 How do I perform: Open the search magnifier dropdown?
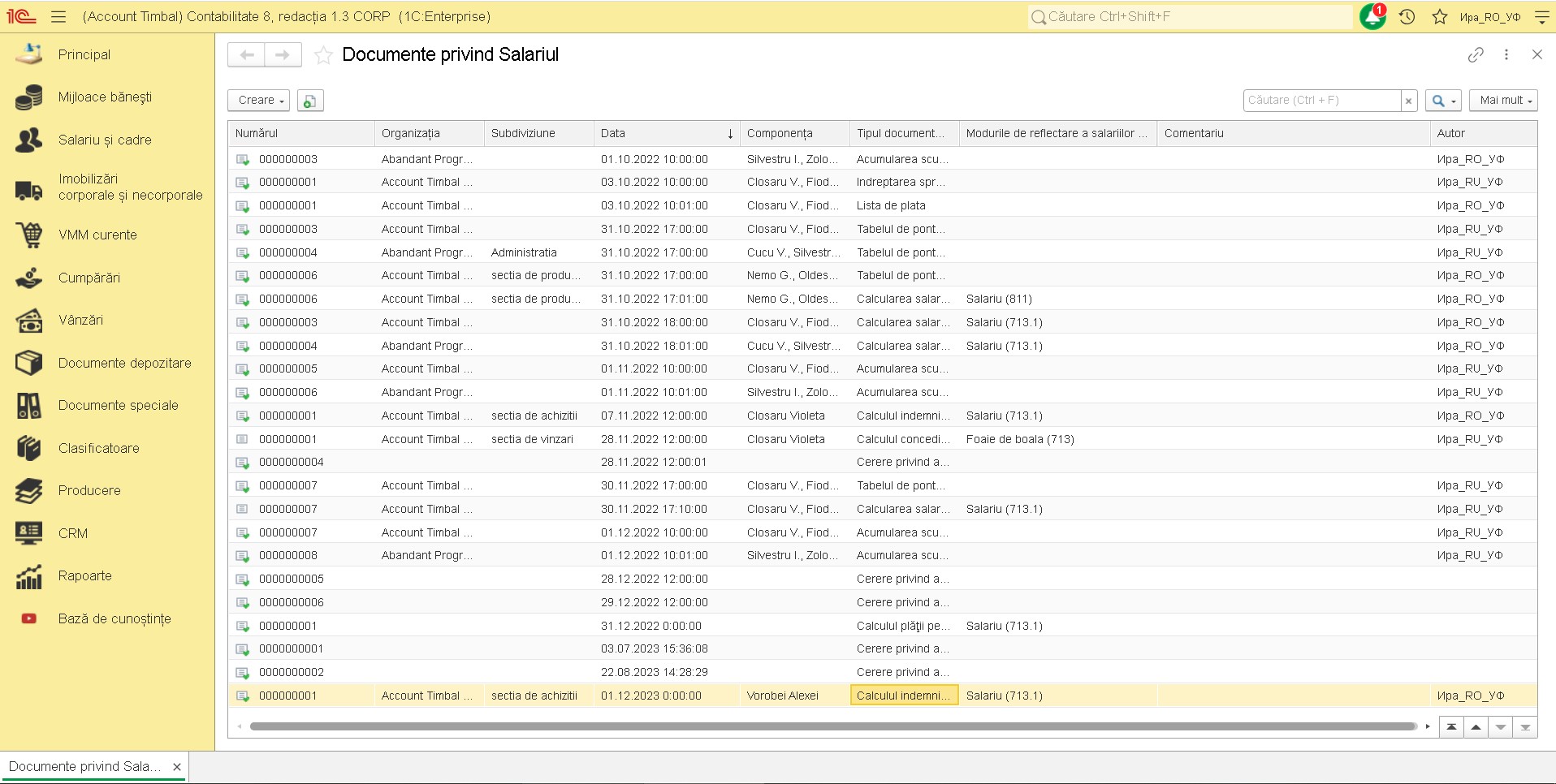tap(1442, 101)
